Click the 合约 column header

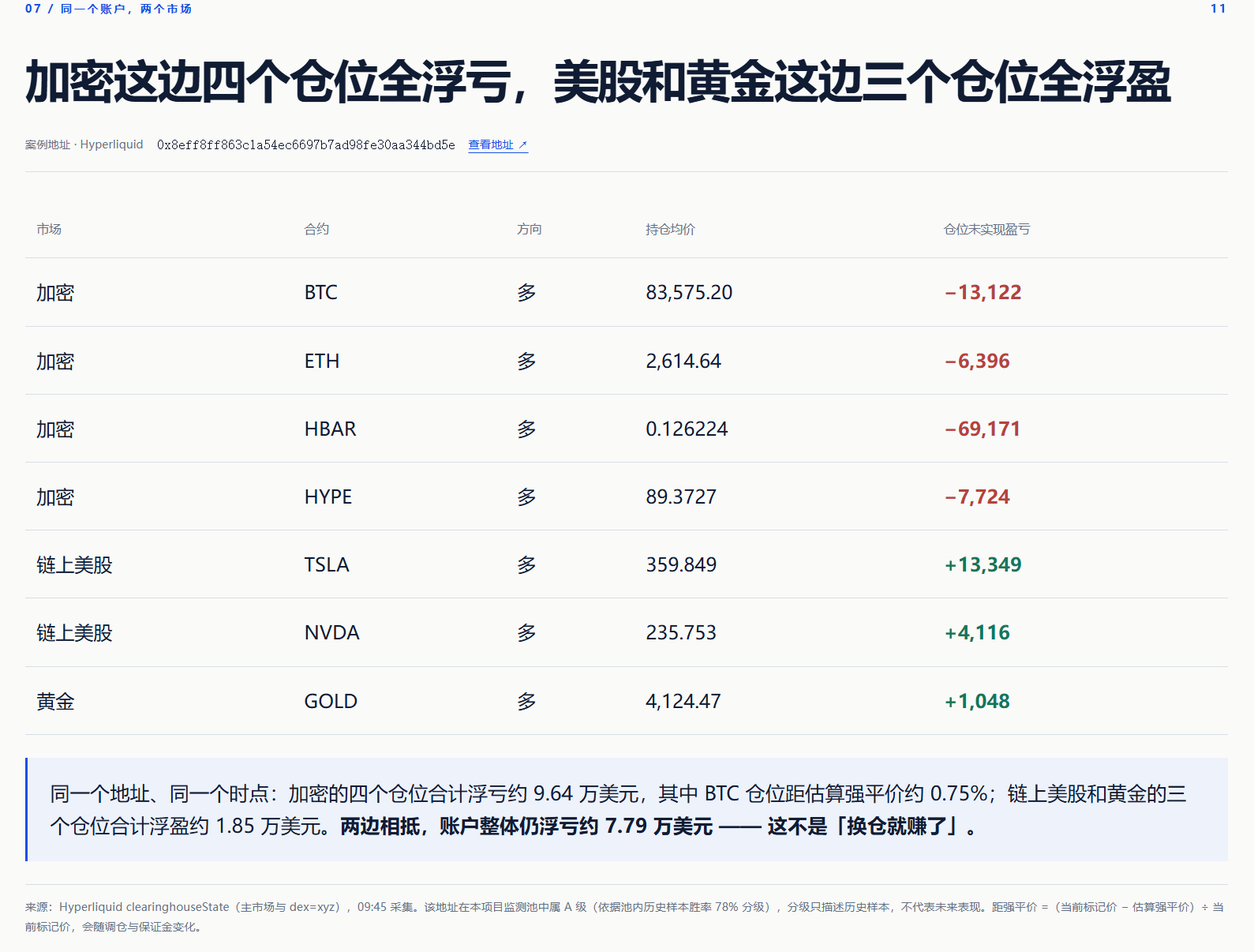316,229
